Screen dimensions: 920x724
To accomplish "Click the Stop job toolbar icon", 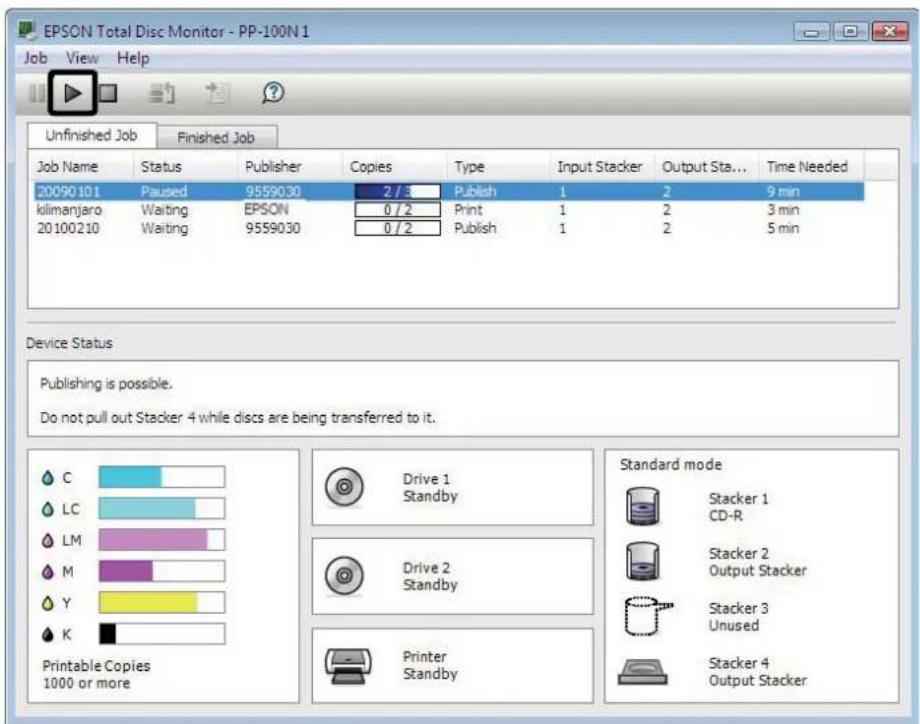I will (108, 93).
